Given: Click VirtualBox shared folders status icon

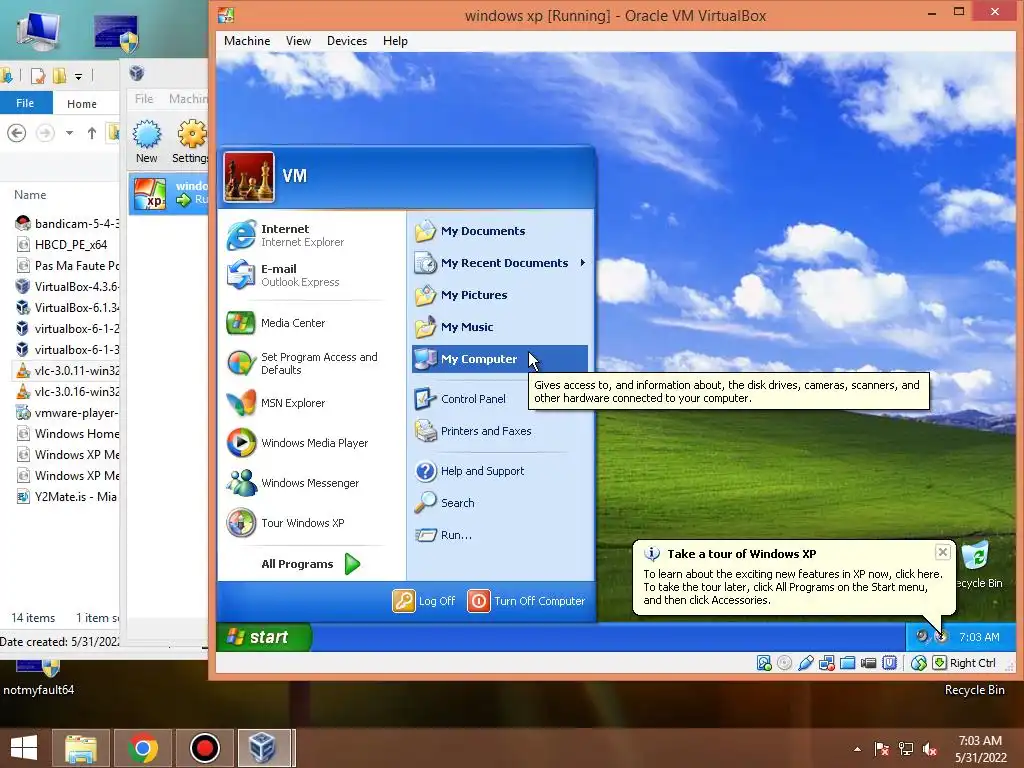Looking at the screenshot, I should coord(847,663).
